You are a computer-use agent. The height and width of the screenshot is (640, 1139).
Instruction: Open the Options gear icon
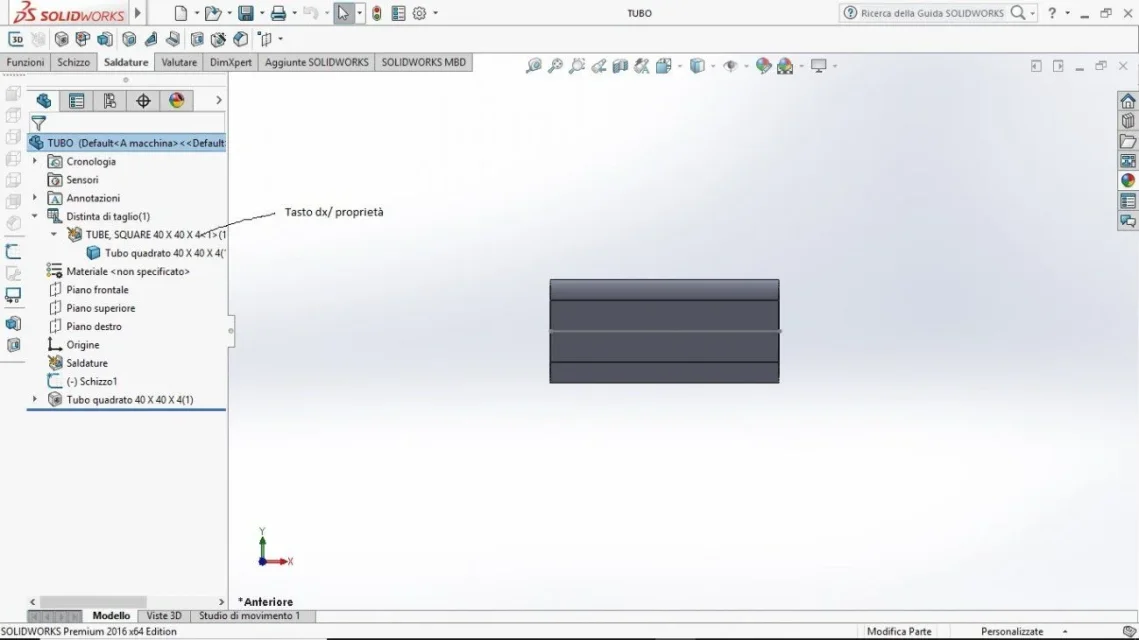tap(419, 13)
